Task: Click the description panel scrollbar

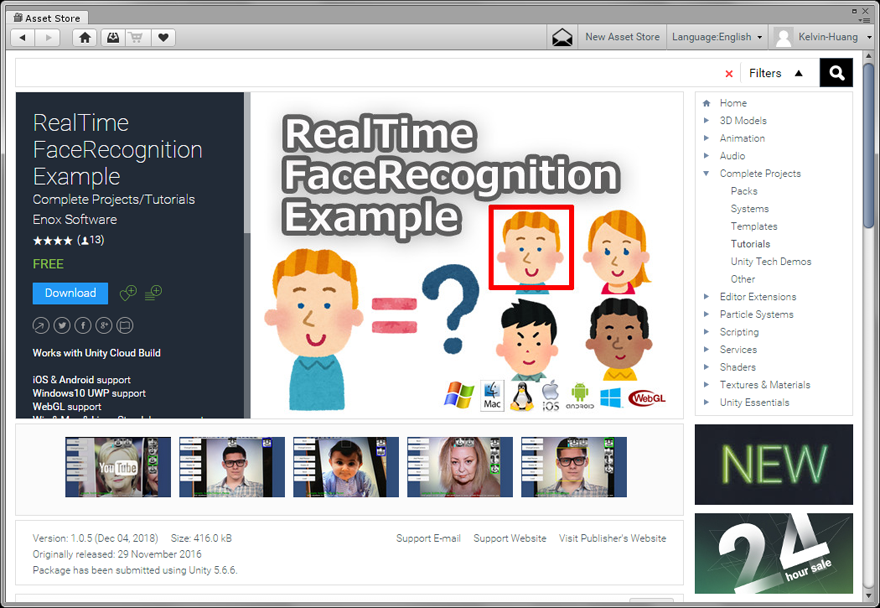Action: [x=247, y=163]
